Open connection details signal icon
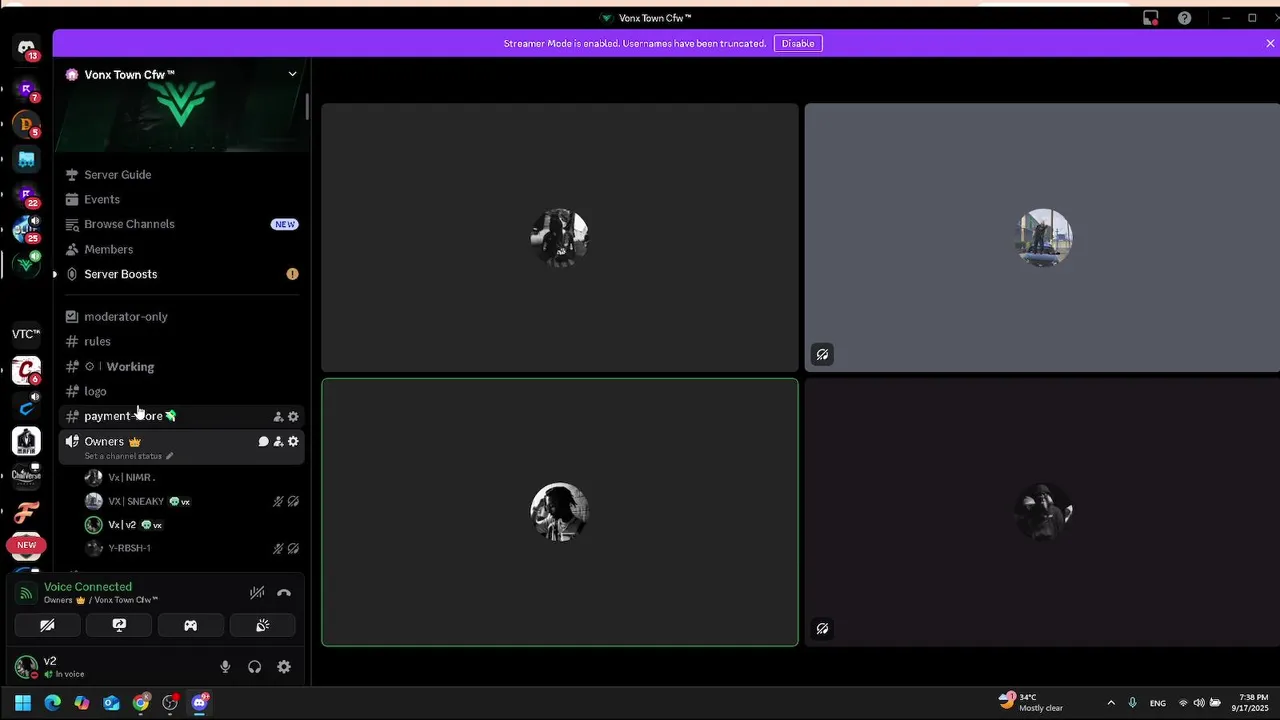The image size is (1280, 720). (27, 593)
